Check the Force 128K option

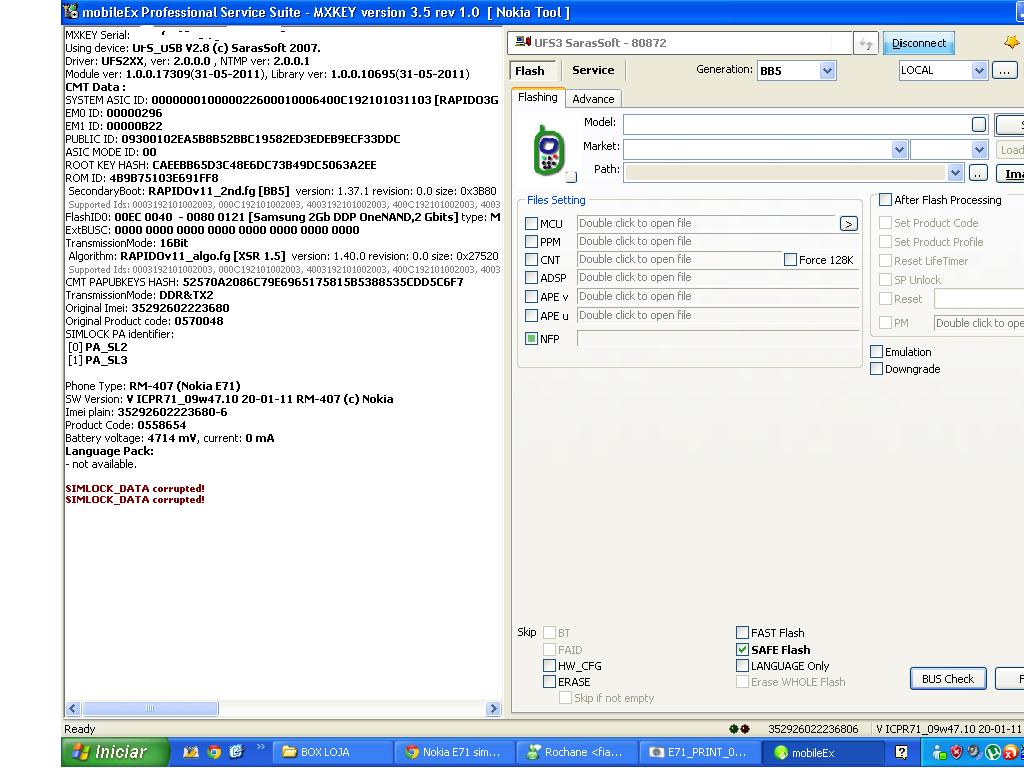[790, 260]
